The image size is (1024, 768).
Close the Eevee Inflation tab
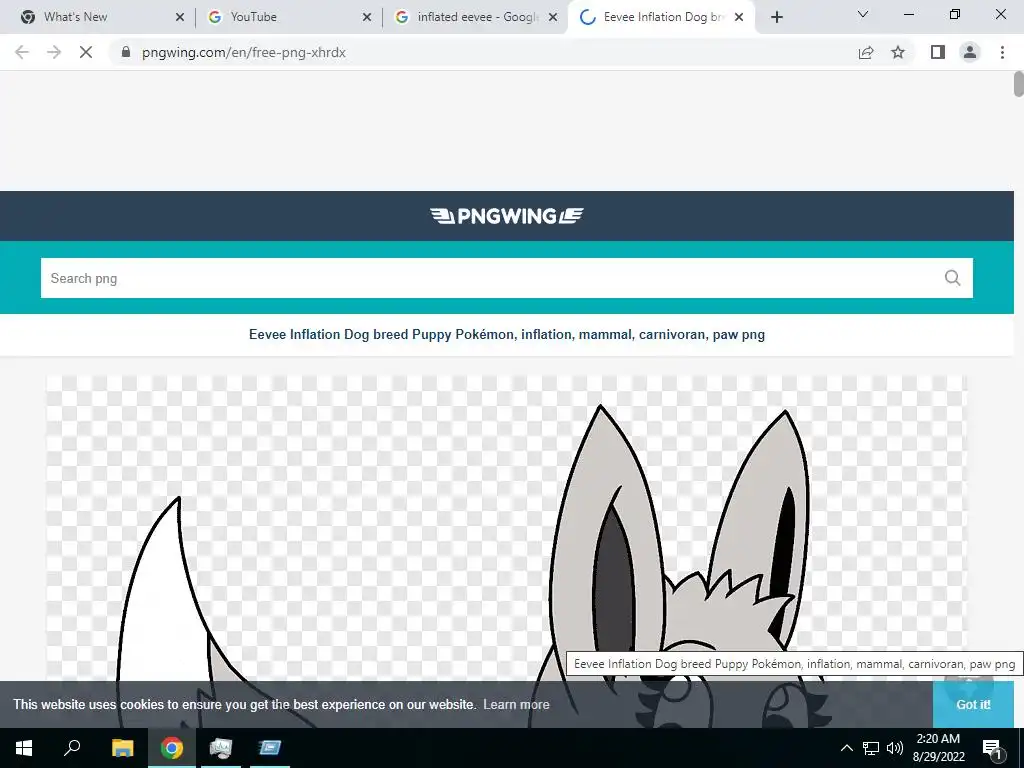[739, 18]
